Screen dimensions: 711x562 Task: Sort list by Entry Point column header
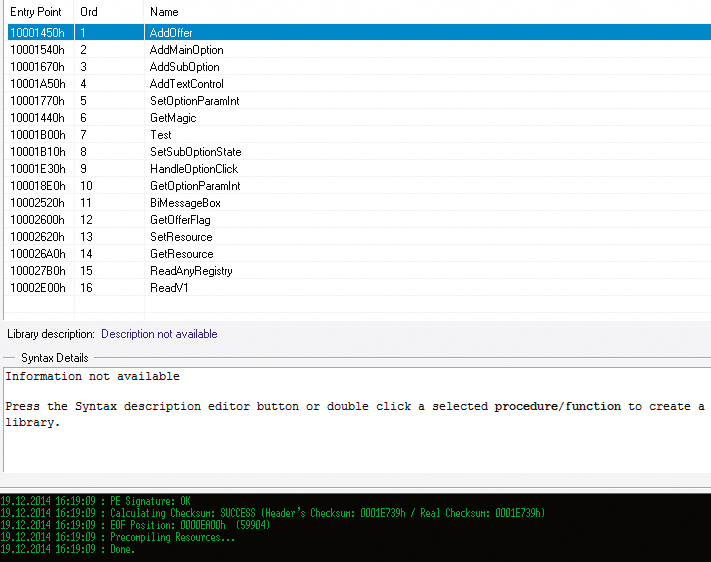tap(36, 12)
